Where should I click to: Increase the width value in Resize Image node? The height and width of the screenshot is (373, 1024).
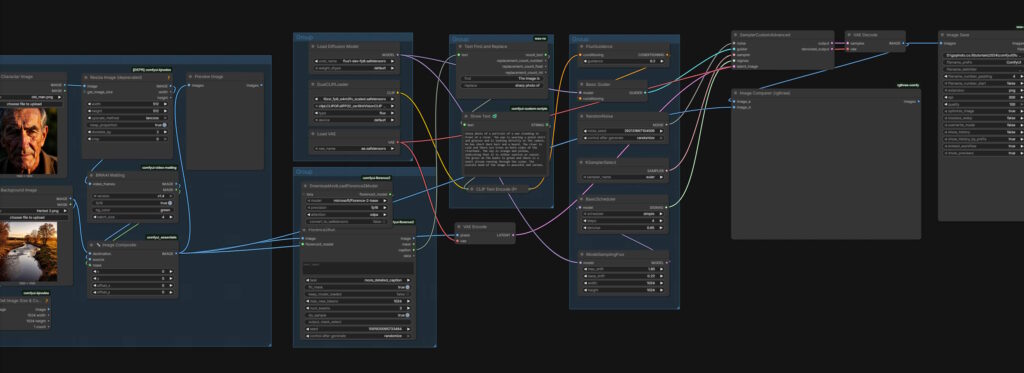[x=165, y=103]
